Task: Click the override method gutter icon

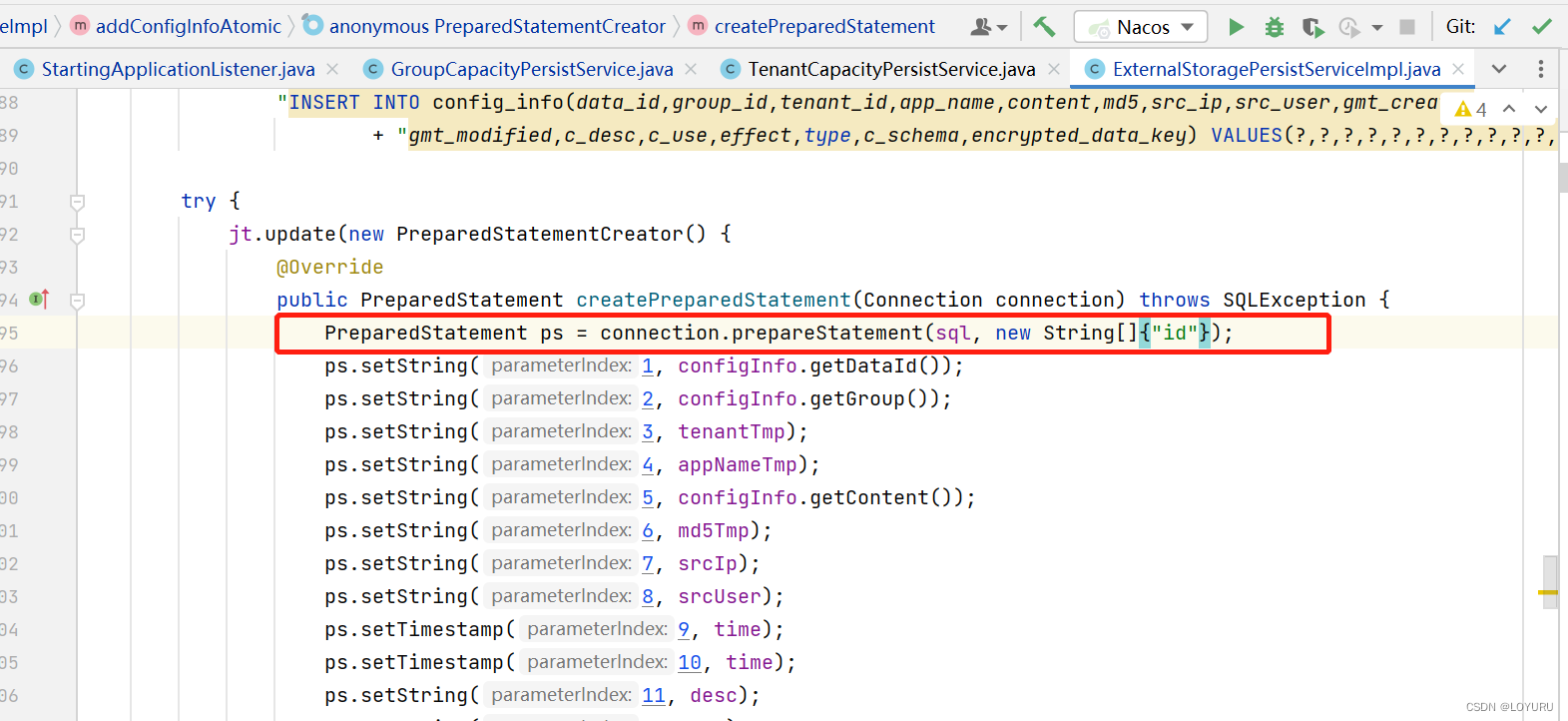Action: pos(39,300)
